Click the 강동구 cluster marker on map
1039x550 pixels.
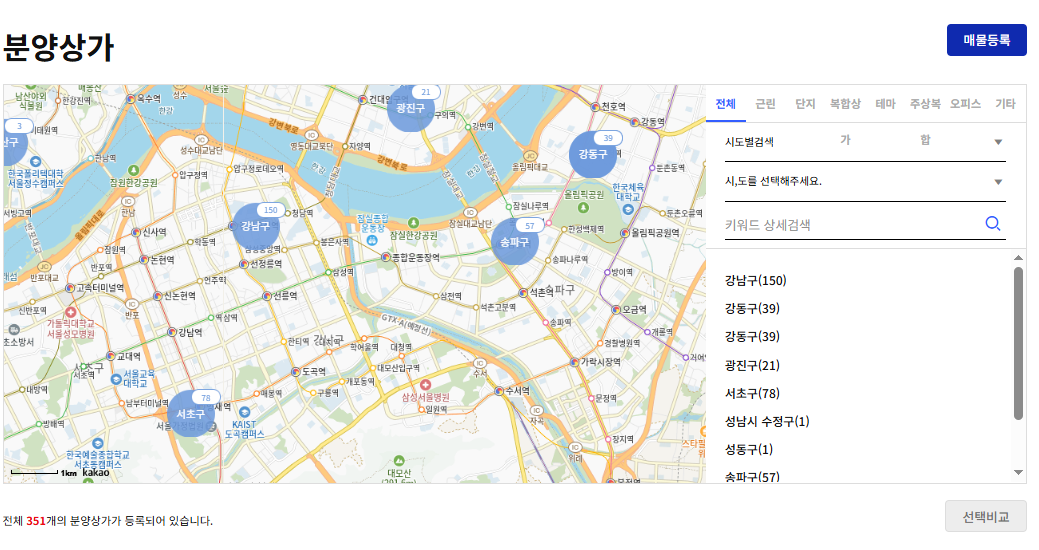click(592, 154)
